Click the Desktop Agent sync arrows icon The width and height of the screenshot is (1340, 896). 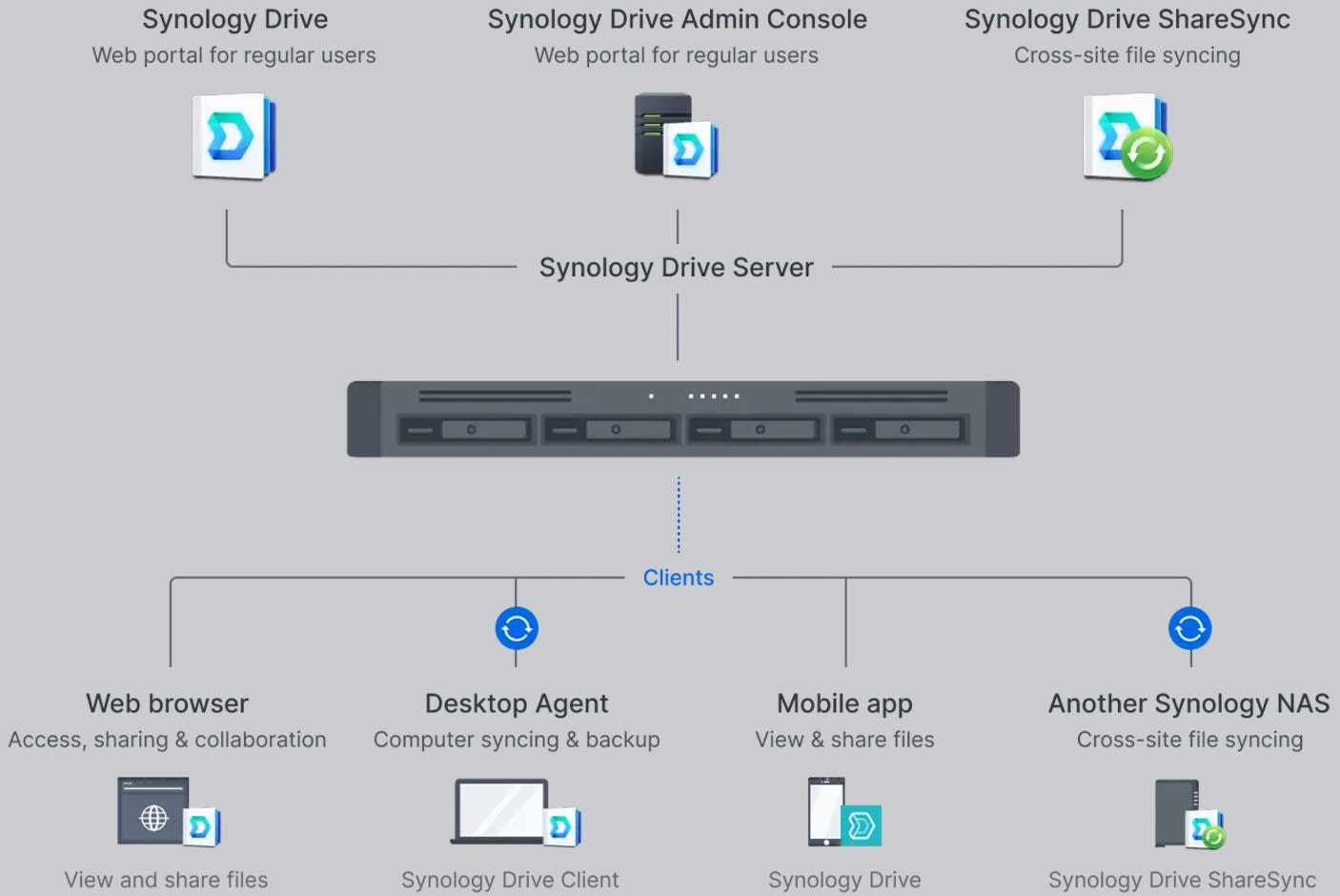(516, 627)
